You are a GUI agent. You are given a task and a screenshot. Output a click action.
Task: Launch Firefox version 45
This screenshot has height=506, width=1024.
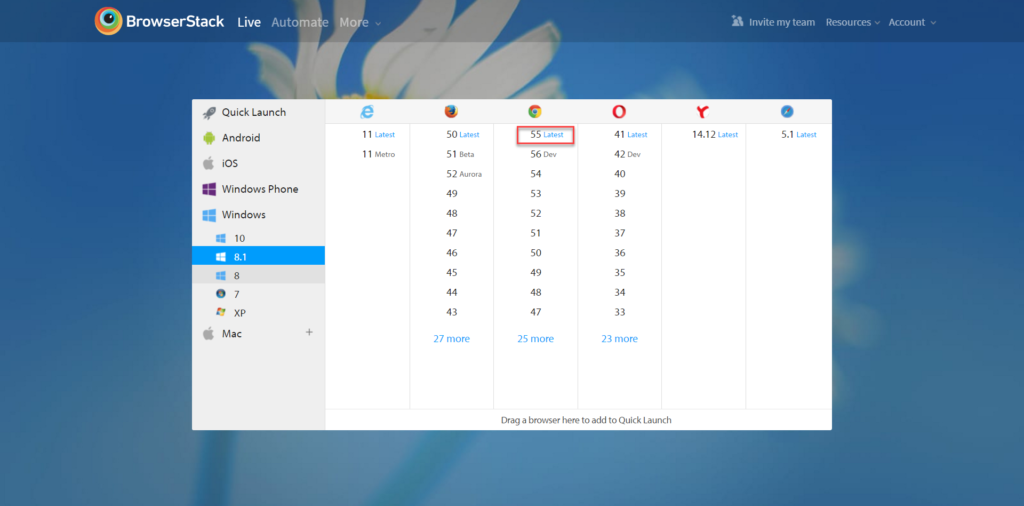[x=451, y=272]
